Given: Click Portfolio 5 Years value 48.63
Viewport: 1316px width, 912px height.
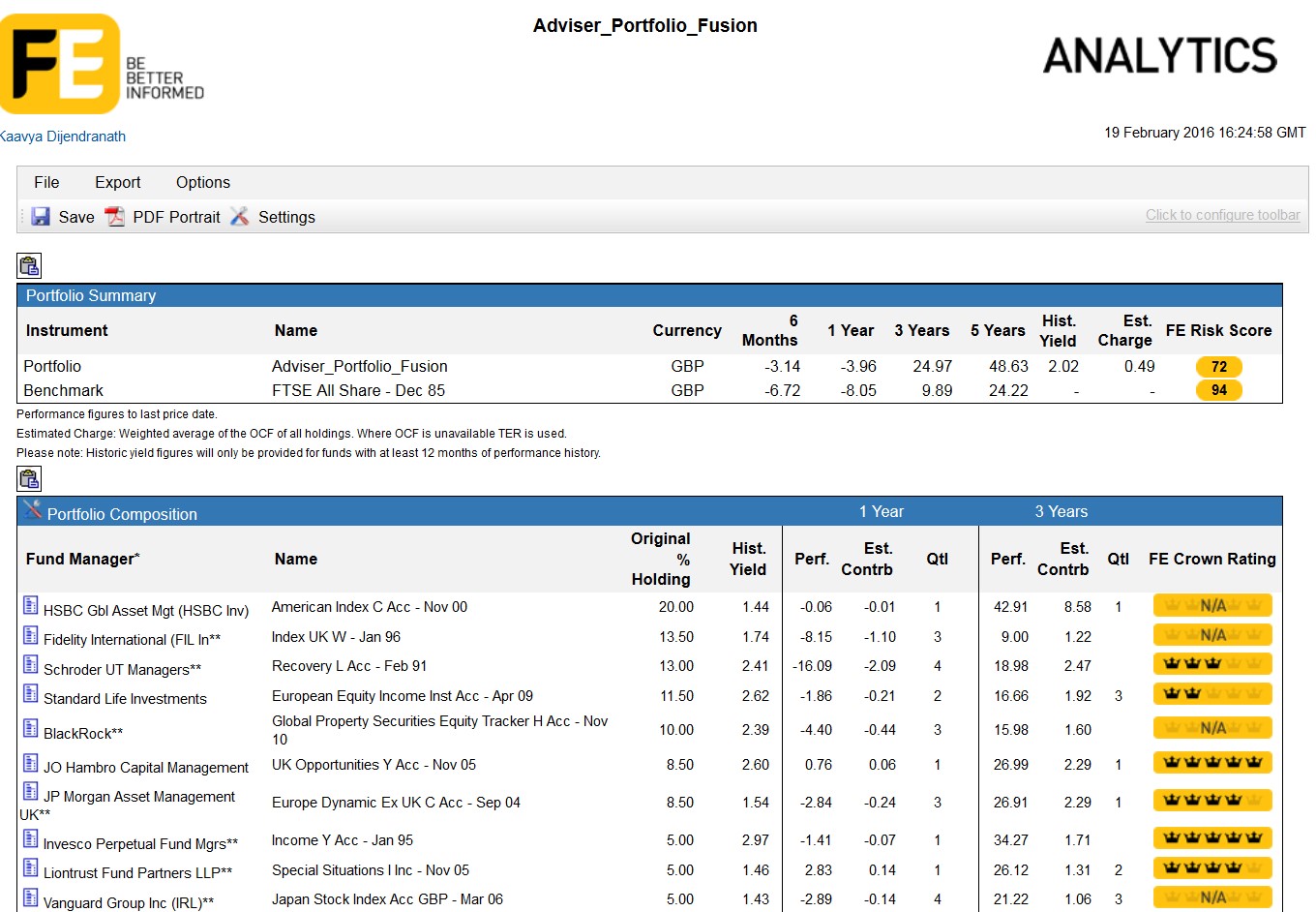Looking at the screenshot, I should pyautogui.click(x=1008, y=366).
